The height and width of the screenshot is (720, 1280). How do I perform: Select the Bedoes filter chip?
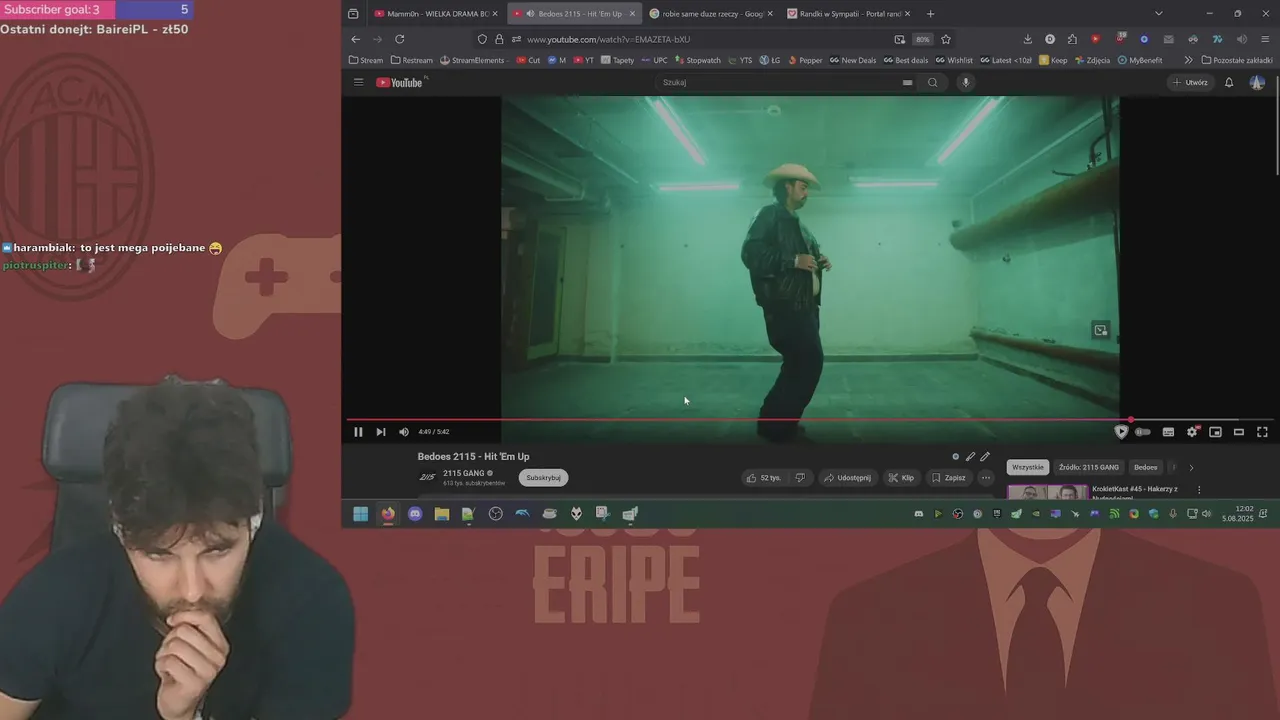pyautogui.click(x=1146, y=467)
